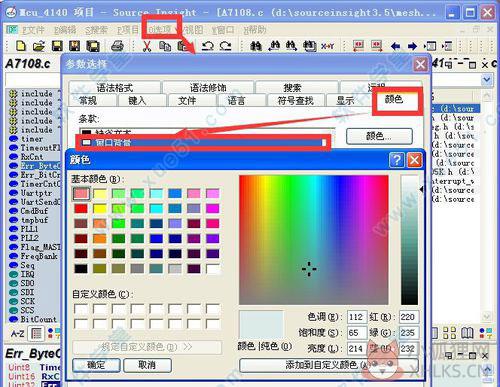Select the FreqBank symbol in the list
The height and width of the screenshot is (387, 500).
coord(39,256)
